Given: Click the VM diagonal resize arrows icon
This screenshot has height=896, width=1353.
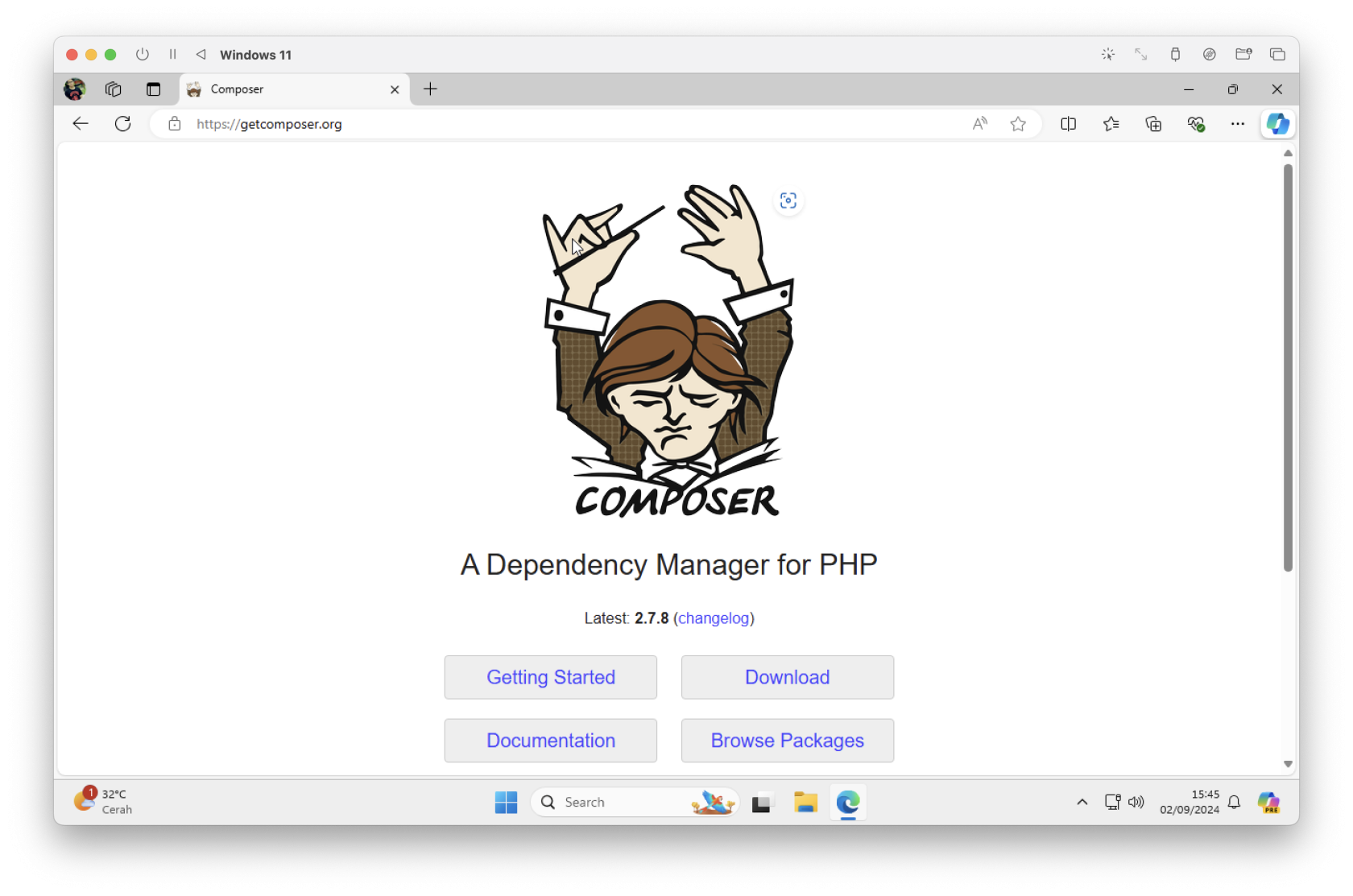Looking at the screenshot, I should 1141,55.
